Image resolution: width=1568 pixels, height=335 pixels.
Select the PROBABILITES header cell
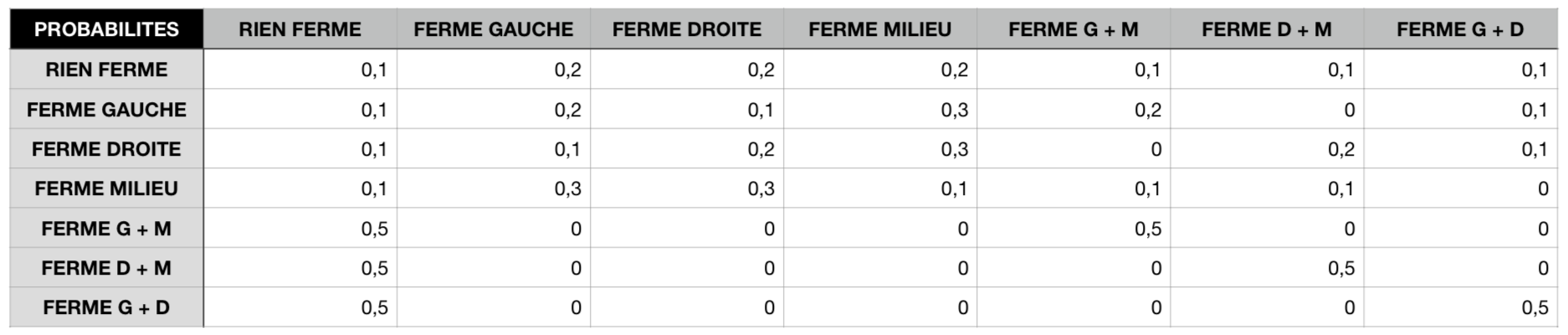[106, 29]
